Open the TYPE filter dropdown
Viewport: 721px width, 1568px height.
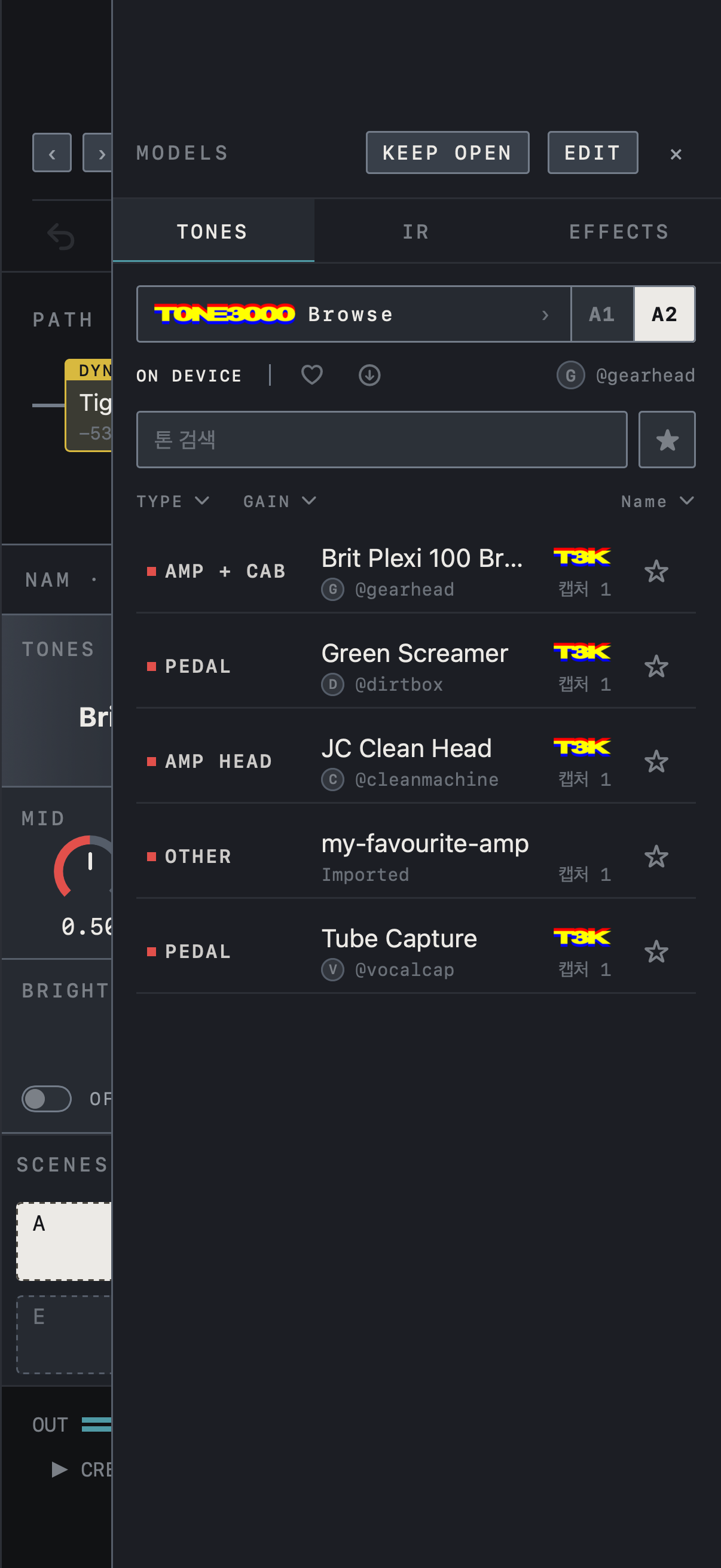[173, 501]
